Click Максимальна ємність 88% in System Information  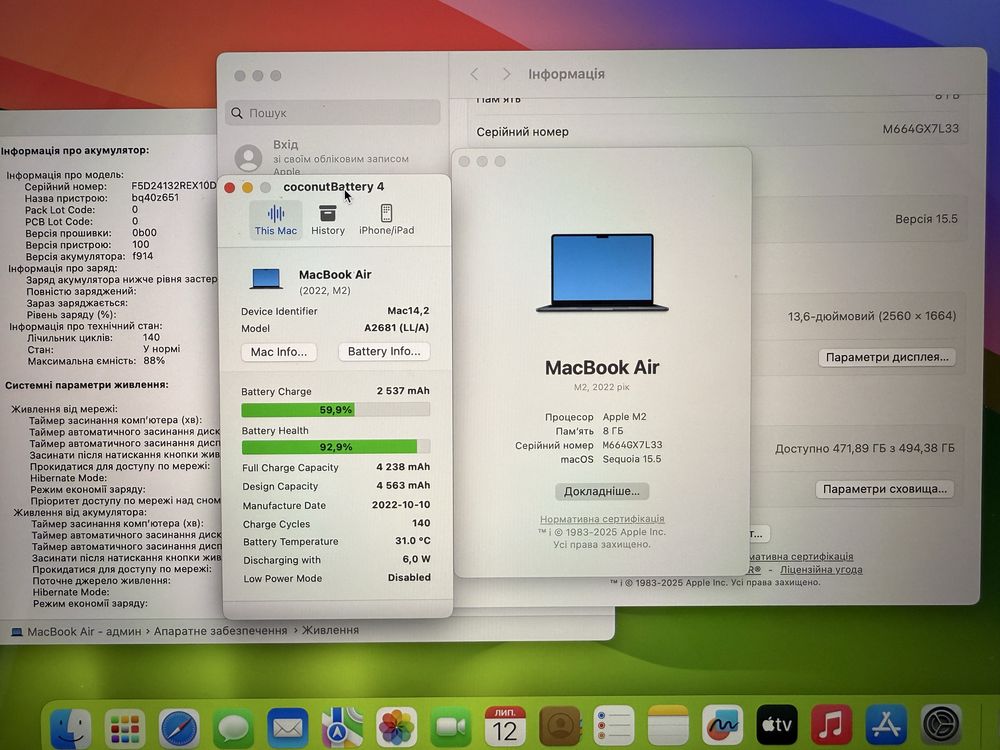click(x=96, y=361)
